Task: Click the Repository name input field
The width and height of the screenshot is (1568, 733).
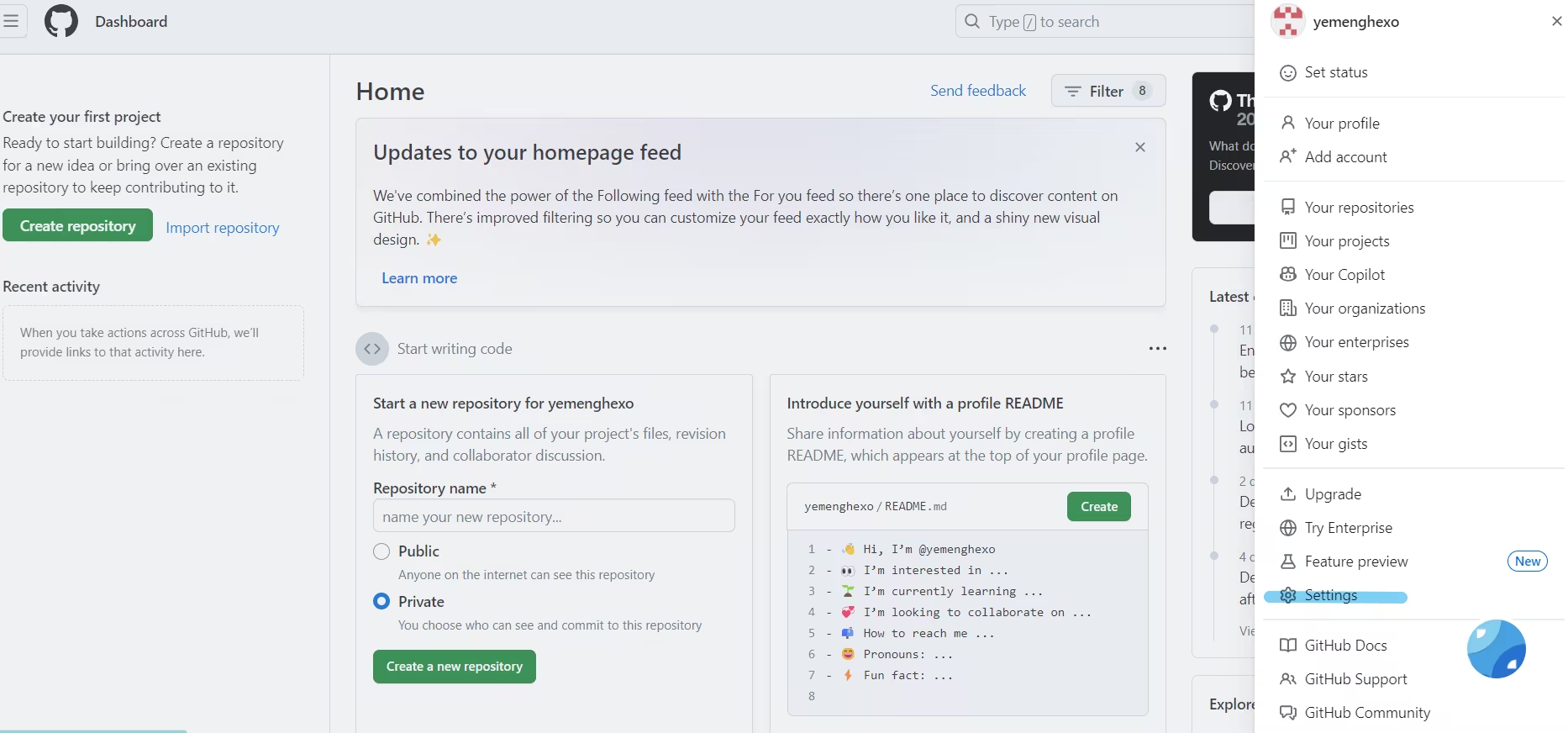Action: [x=553, y=516]
